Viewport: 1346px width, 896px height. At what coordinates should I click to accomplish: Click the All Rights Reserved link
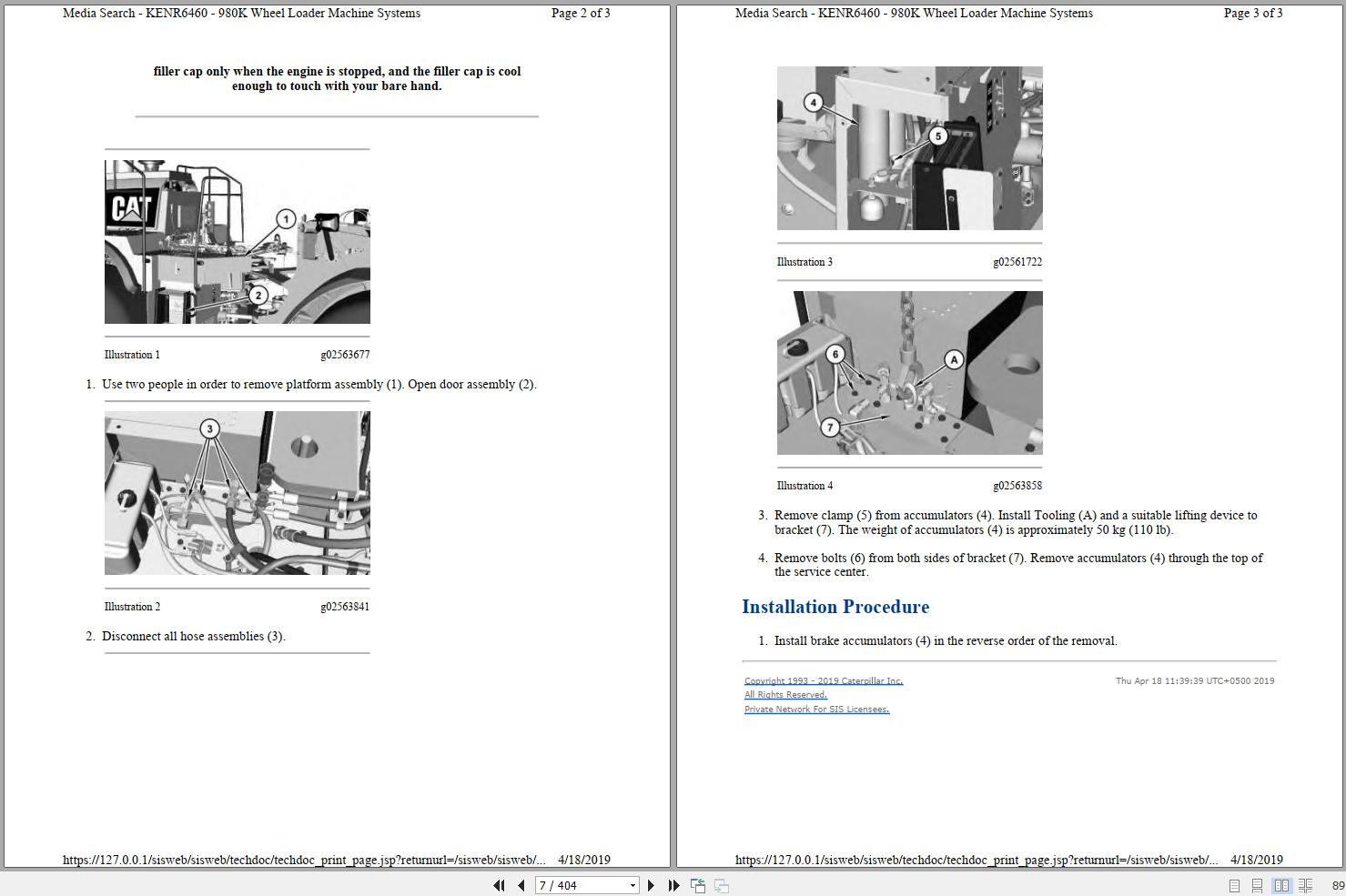(785, 694)
